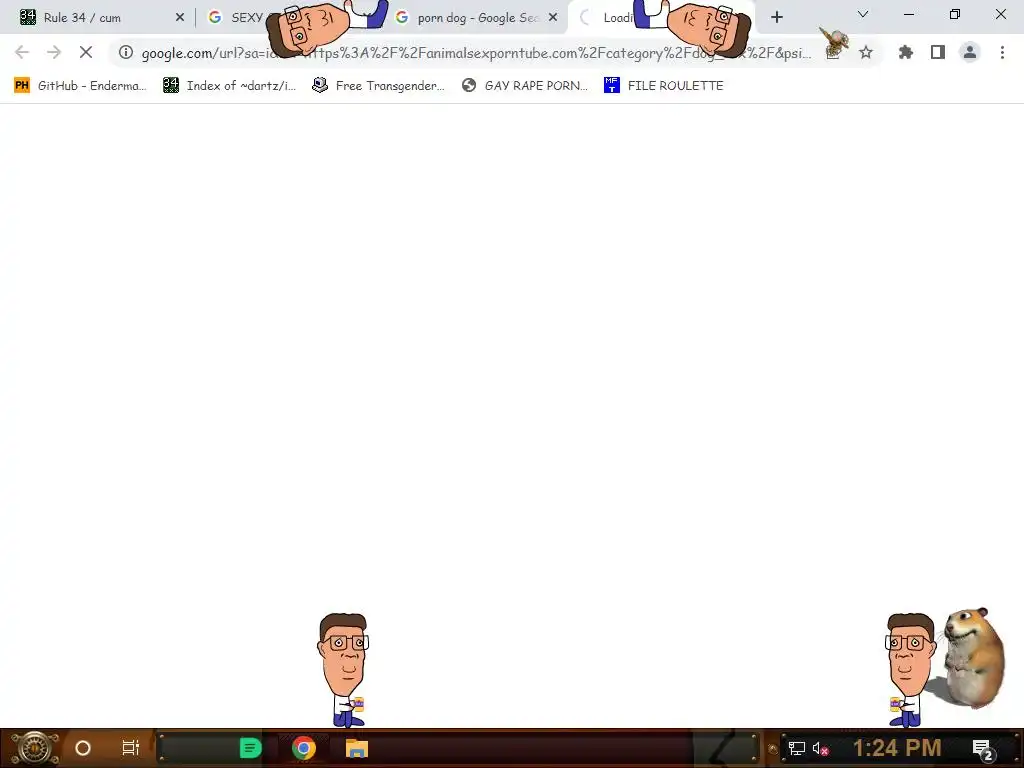Open the Chrome profile avatar menu
Image resolution: width=1024 pixels, height=768 pixels.
(x=970, y=52)
